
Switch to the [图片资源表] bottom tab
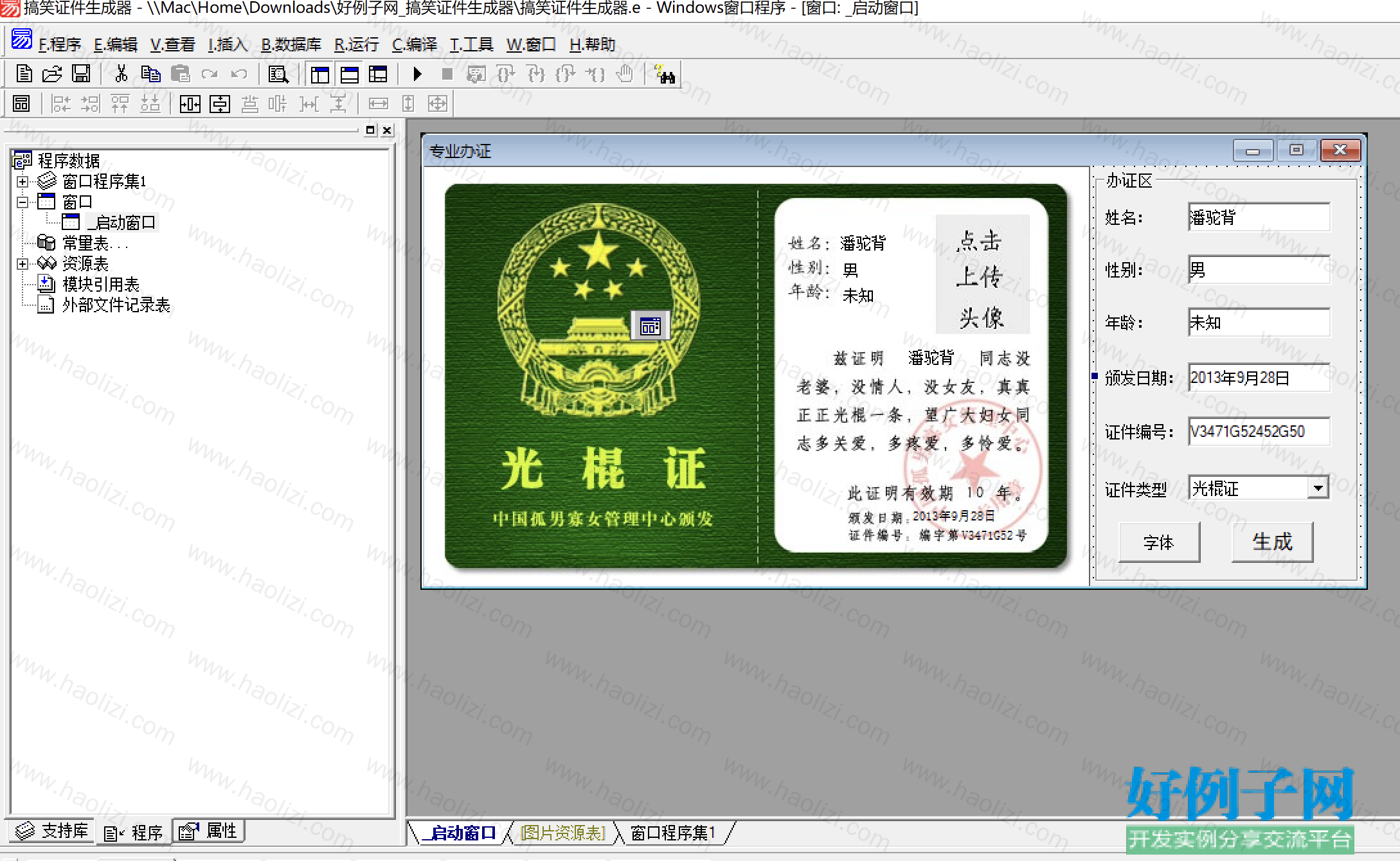(562, 833)
